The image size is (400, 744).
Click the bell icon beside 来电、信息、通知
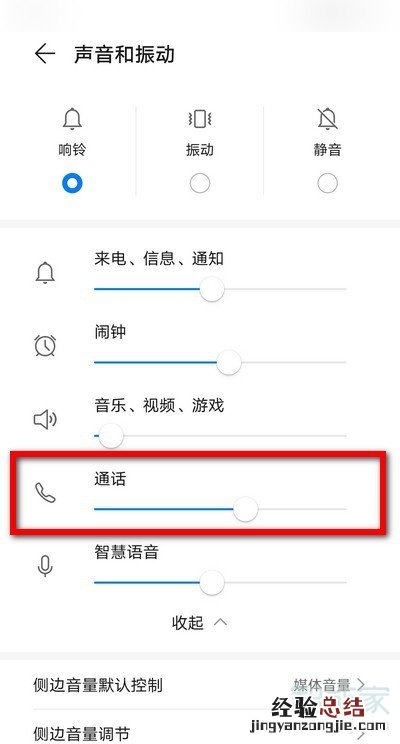tap(45, 273)
